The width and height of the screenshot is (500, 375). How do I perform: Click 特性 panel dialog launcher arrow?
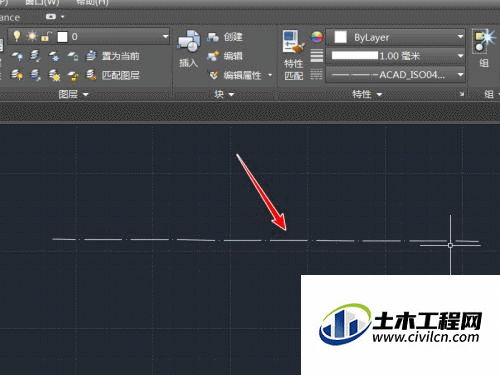(x=462, y=94)
